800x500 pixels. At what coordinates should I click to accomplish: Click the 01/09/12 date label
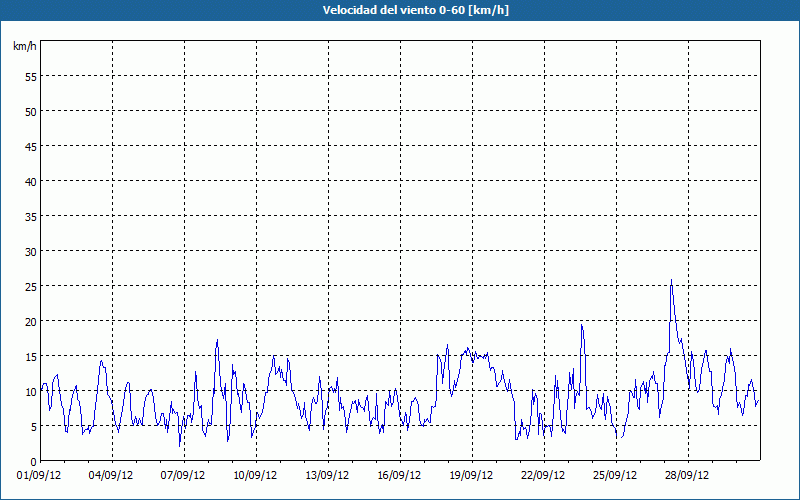[x=39, y=476]
